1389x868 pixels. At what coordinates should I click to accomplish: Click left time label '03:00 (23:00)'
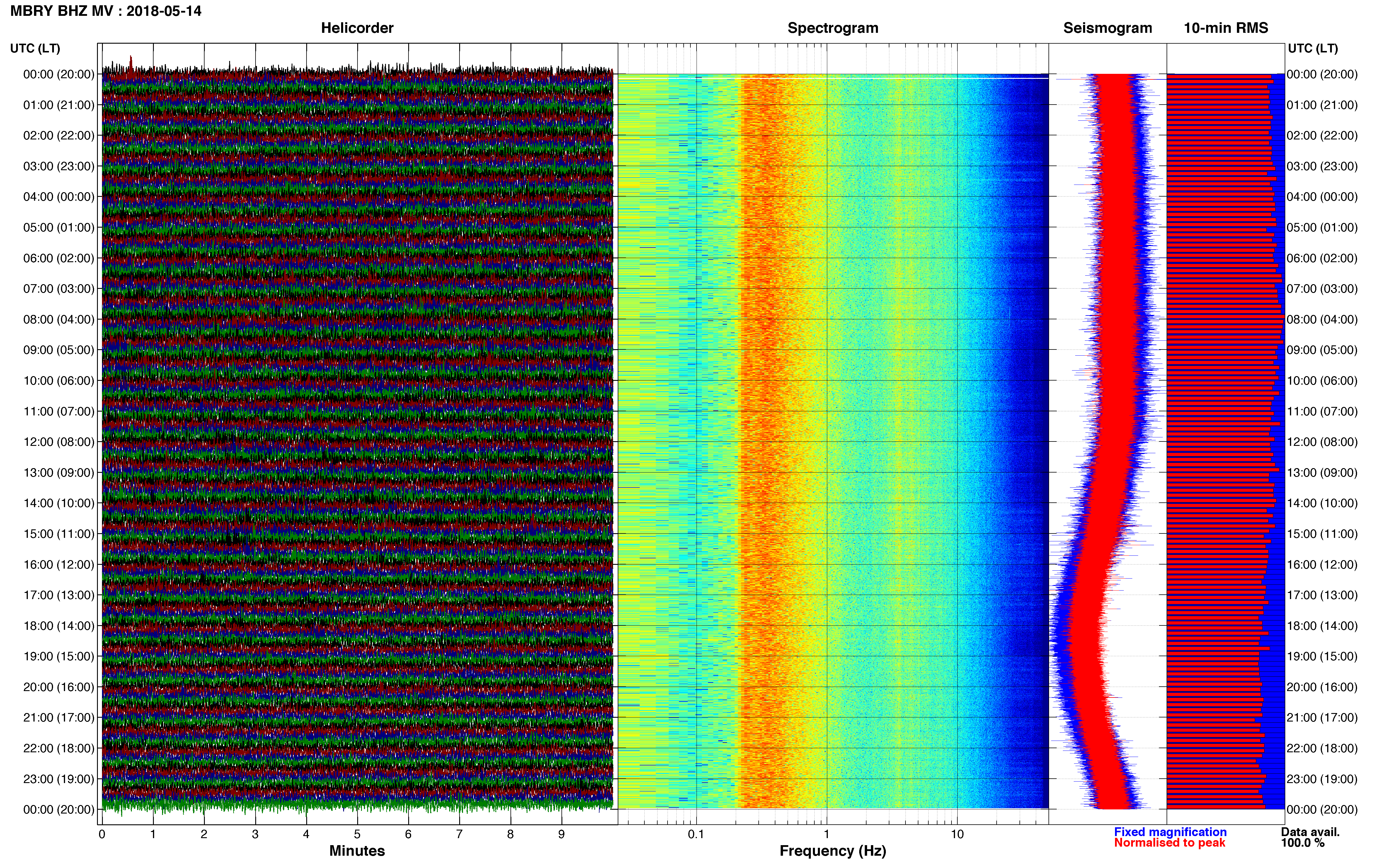point(59,166)
